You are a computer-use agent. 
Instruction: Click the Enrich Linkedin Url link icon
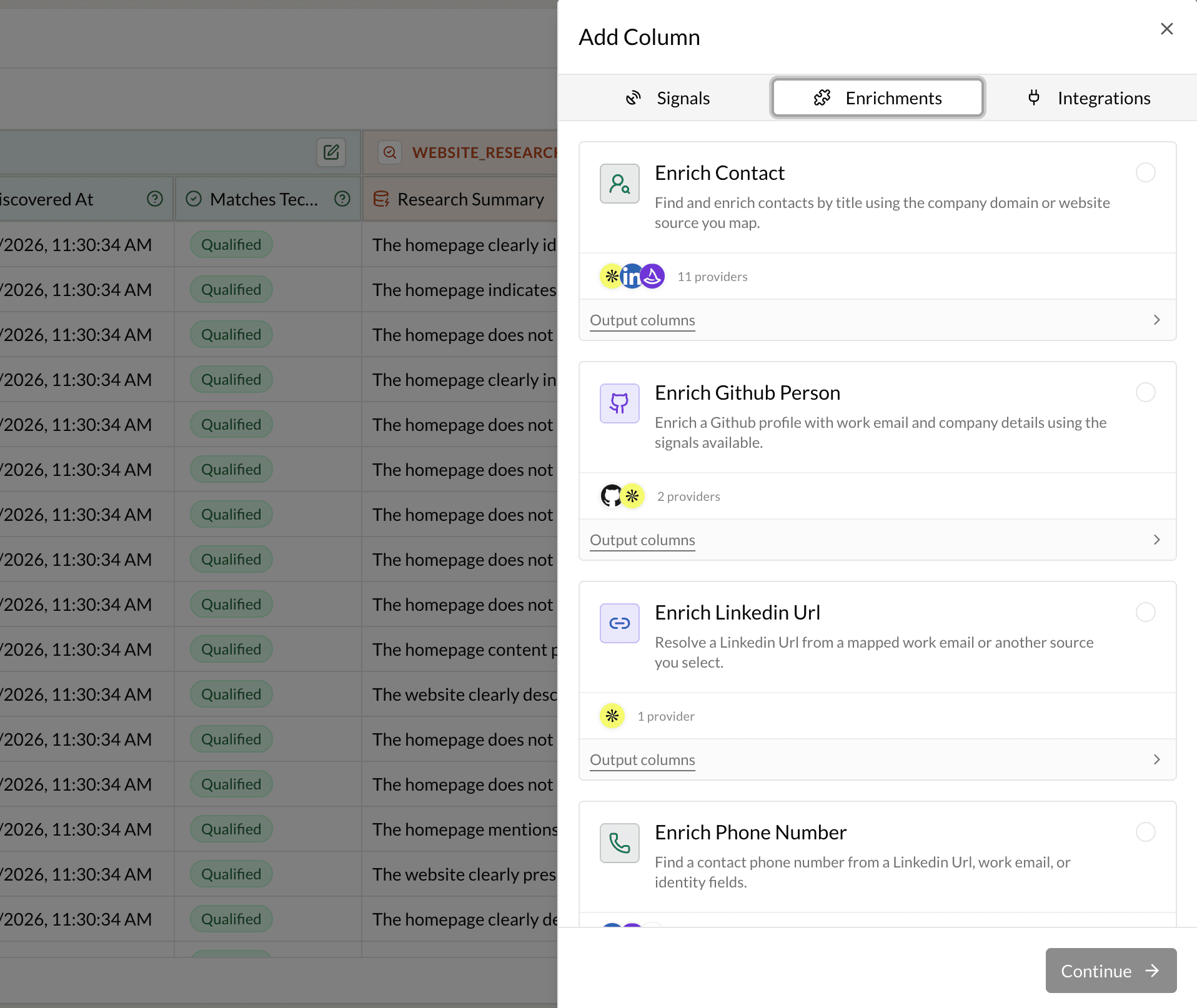619,623
